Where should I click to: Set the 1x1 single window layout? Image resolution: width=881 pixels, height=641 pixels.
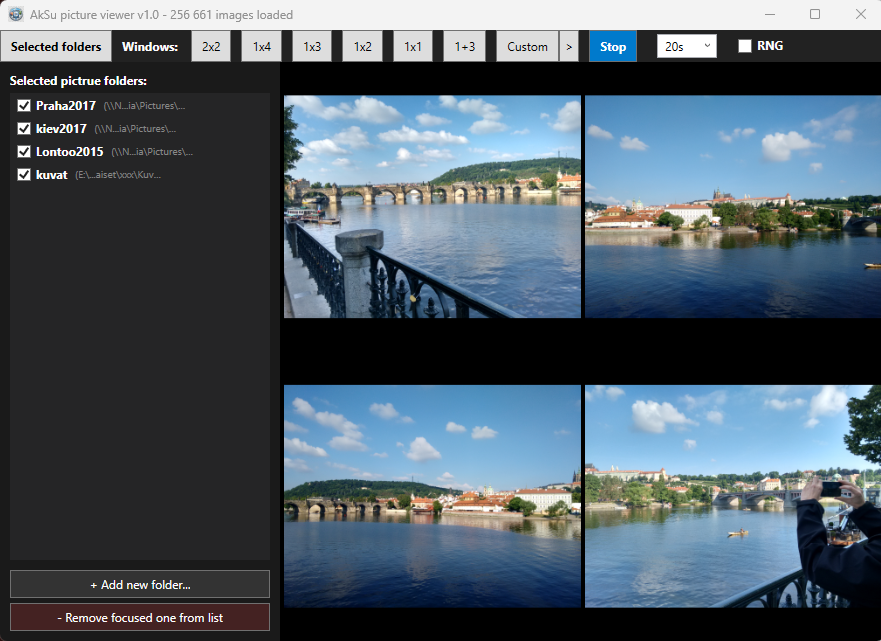point(413,47)
